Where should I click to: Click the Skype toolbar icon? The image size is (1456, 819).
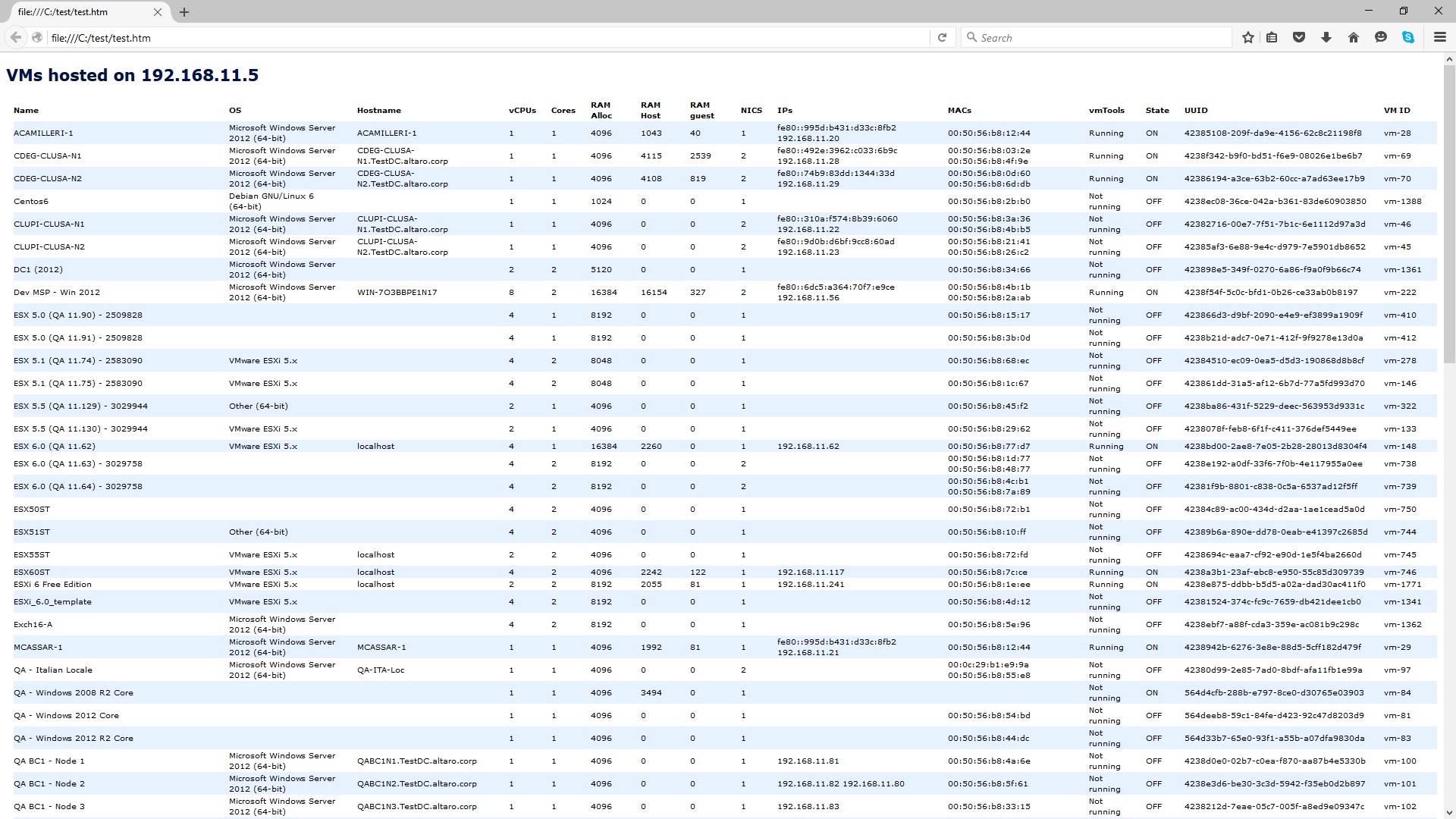[1408, 37]
